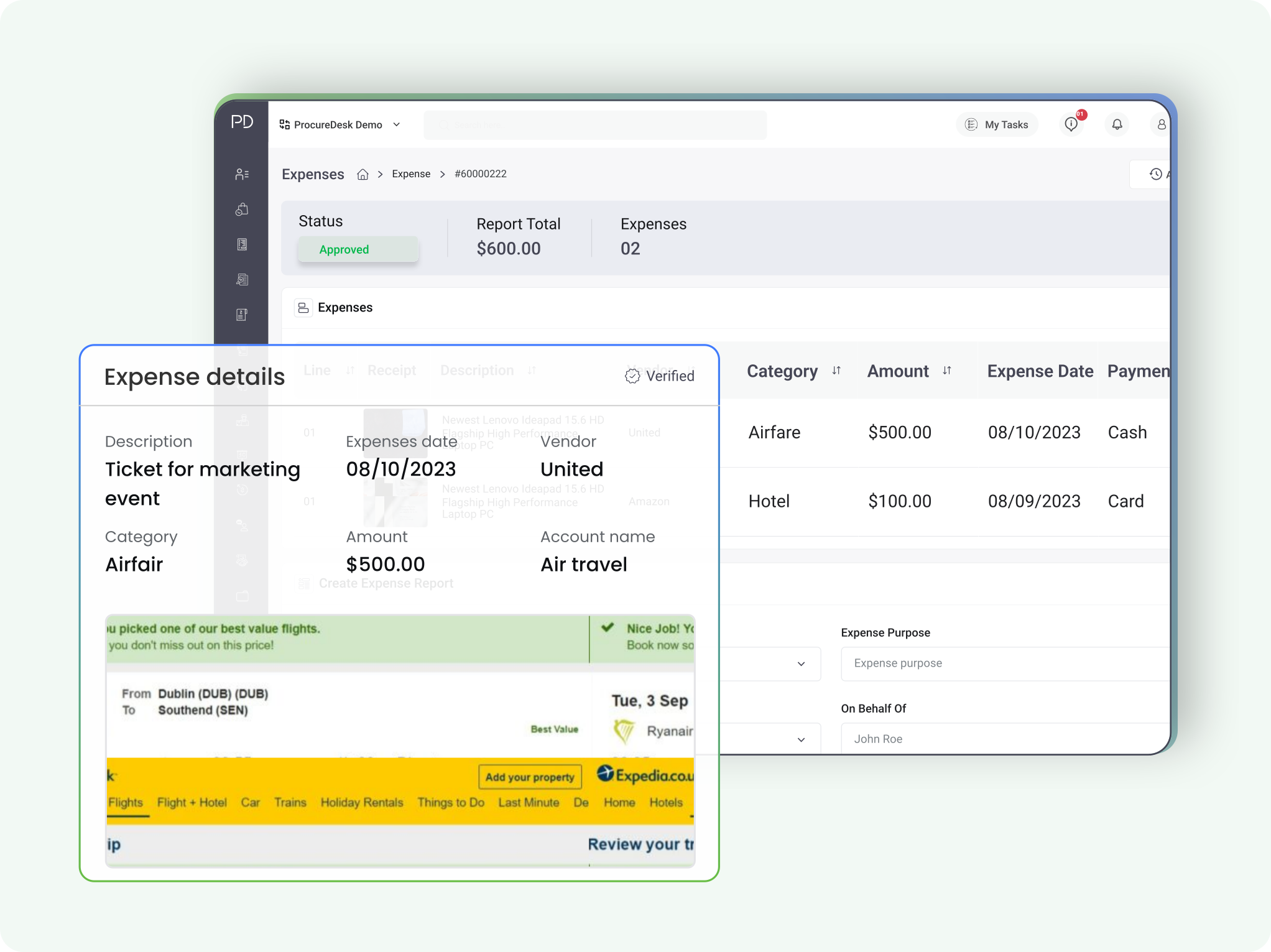Click the Expense Date column header
This screenshot has height=952, width=1271.
[1040, 371]
